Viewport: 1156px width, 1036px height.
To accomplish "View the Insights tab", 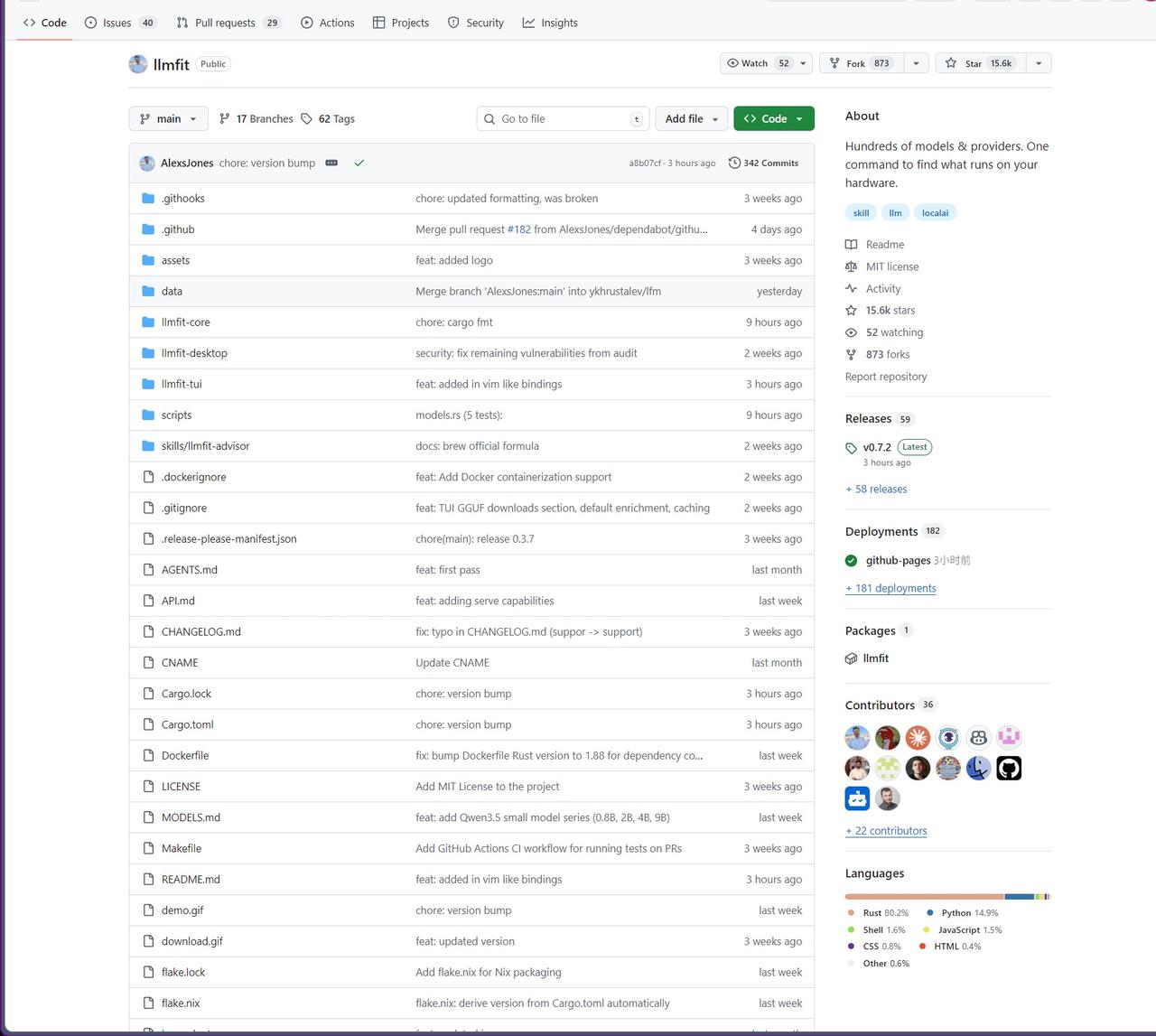I will pyautogui.click(x=550, y=23).
